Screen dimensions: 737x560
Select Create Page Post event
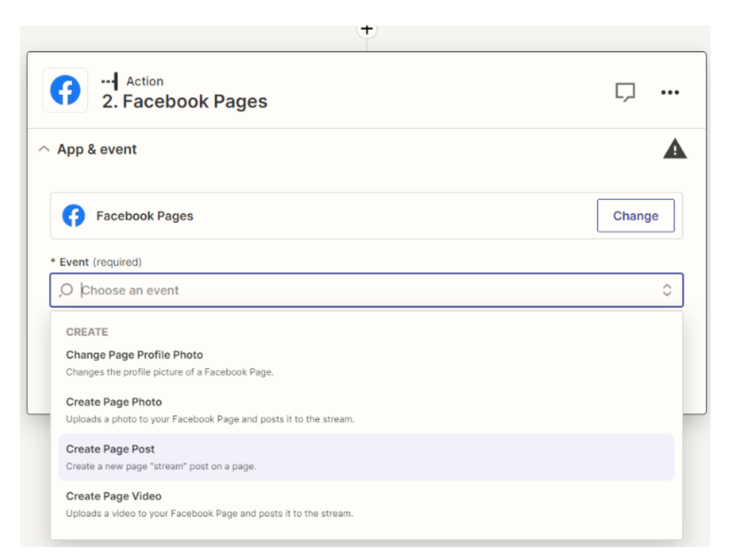click(367, 457)
